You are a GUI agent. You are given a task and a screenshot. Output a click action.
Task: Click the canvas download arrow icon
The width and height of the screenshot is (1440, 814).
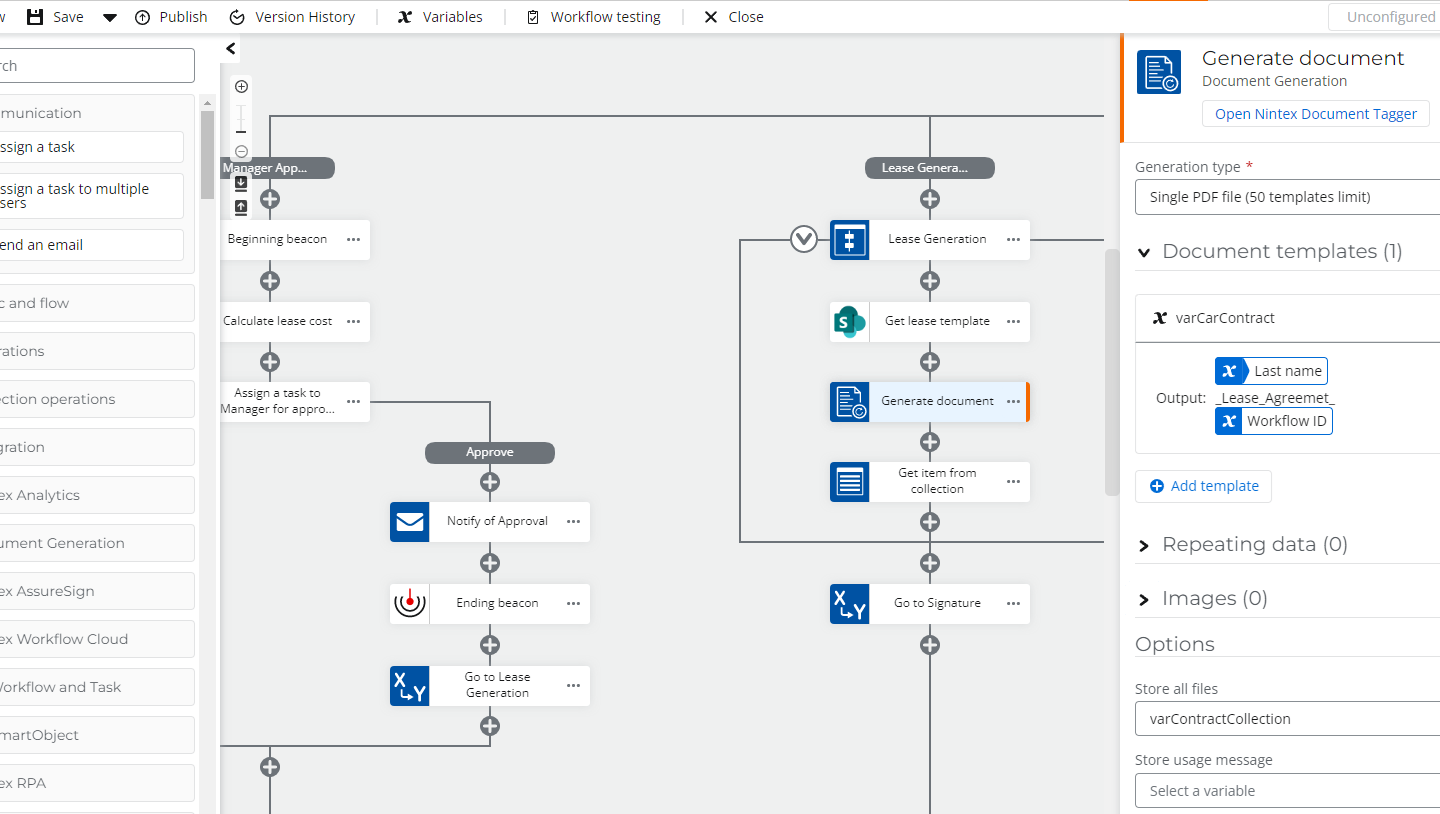(241, 183)
